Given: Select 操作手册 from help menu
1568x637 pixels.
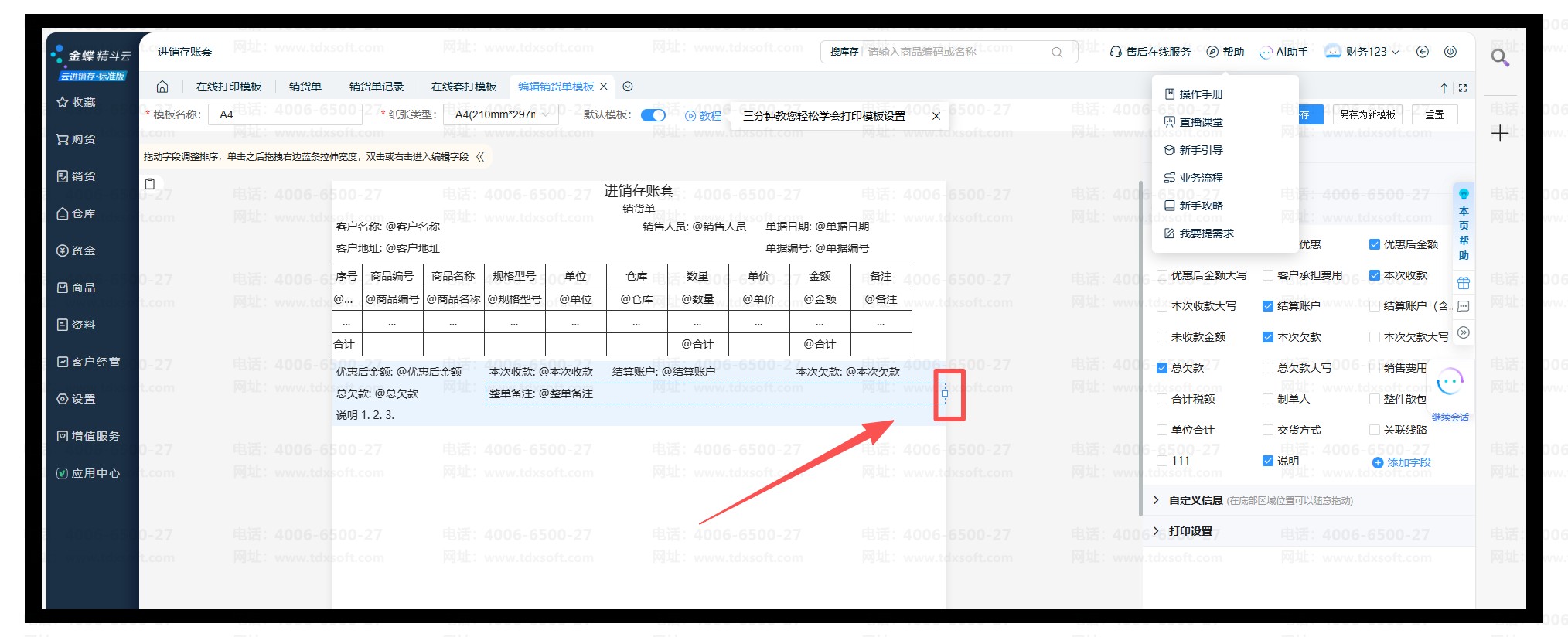Looking at the screenshot, I should point(1201,94).
